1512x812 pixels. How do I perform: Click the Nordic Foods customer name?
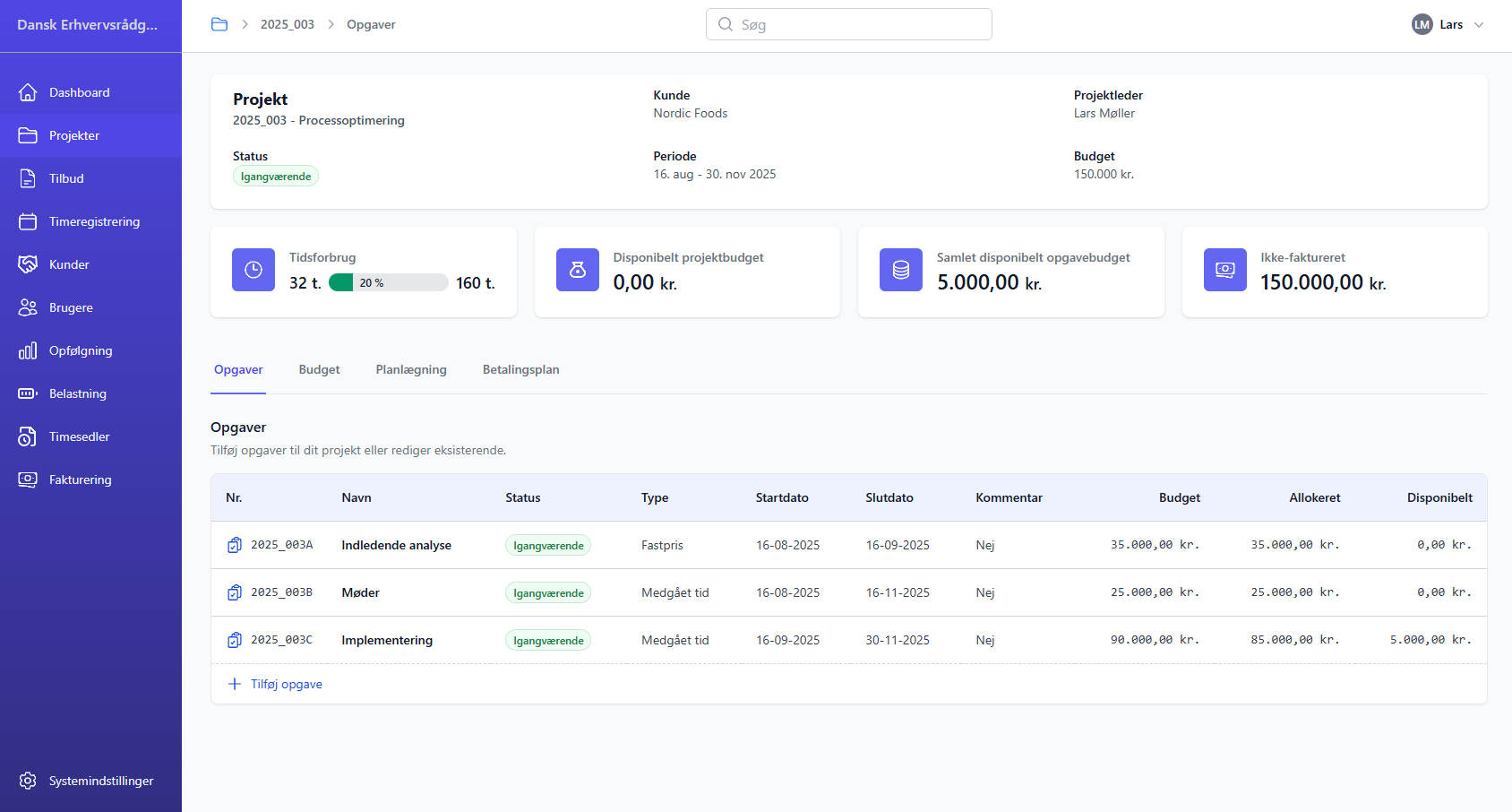[691, 113]
